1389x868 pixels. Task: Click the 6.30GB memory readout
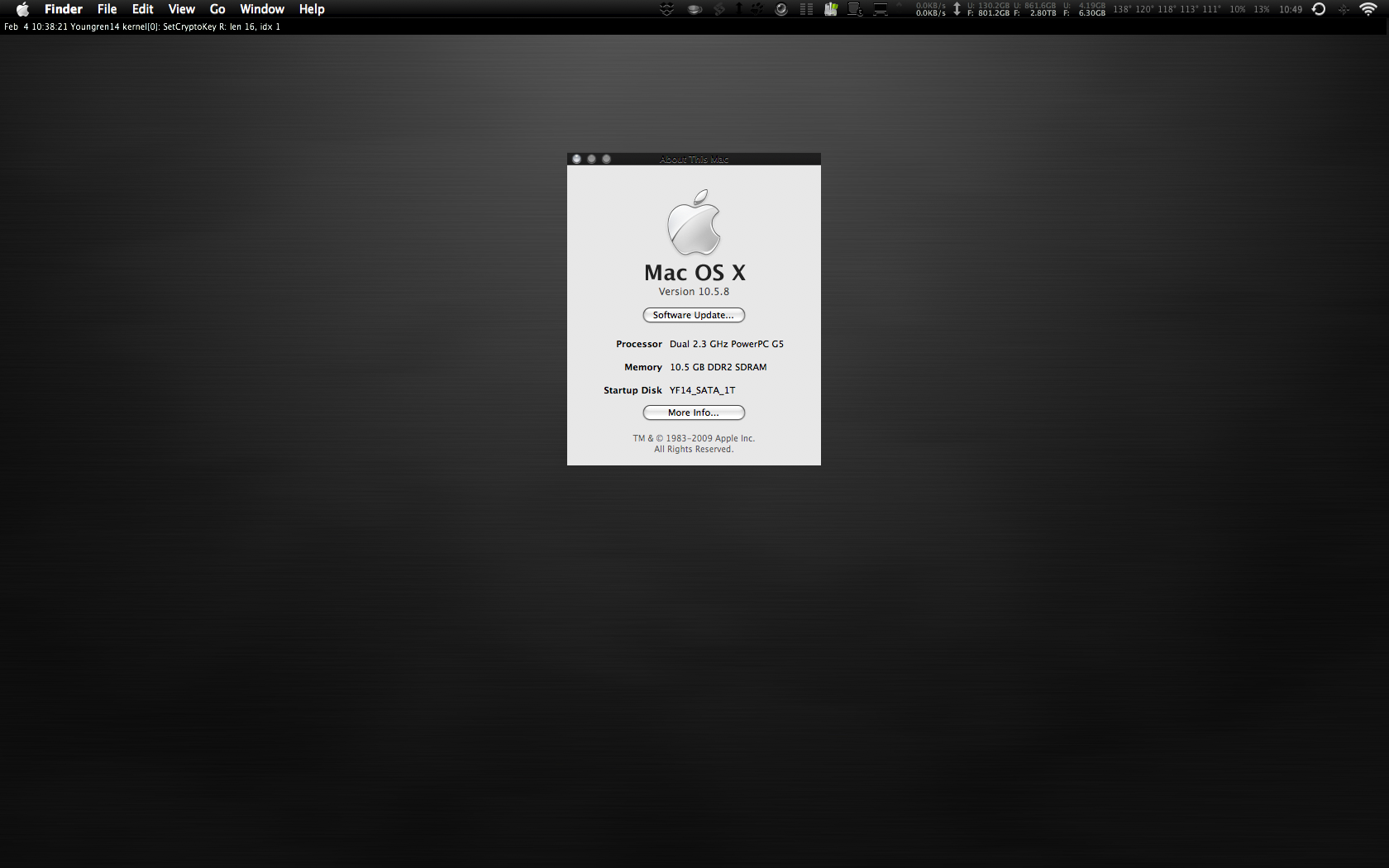pyautogui.click(x=1092, y=13)
